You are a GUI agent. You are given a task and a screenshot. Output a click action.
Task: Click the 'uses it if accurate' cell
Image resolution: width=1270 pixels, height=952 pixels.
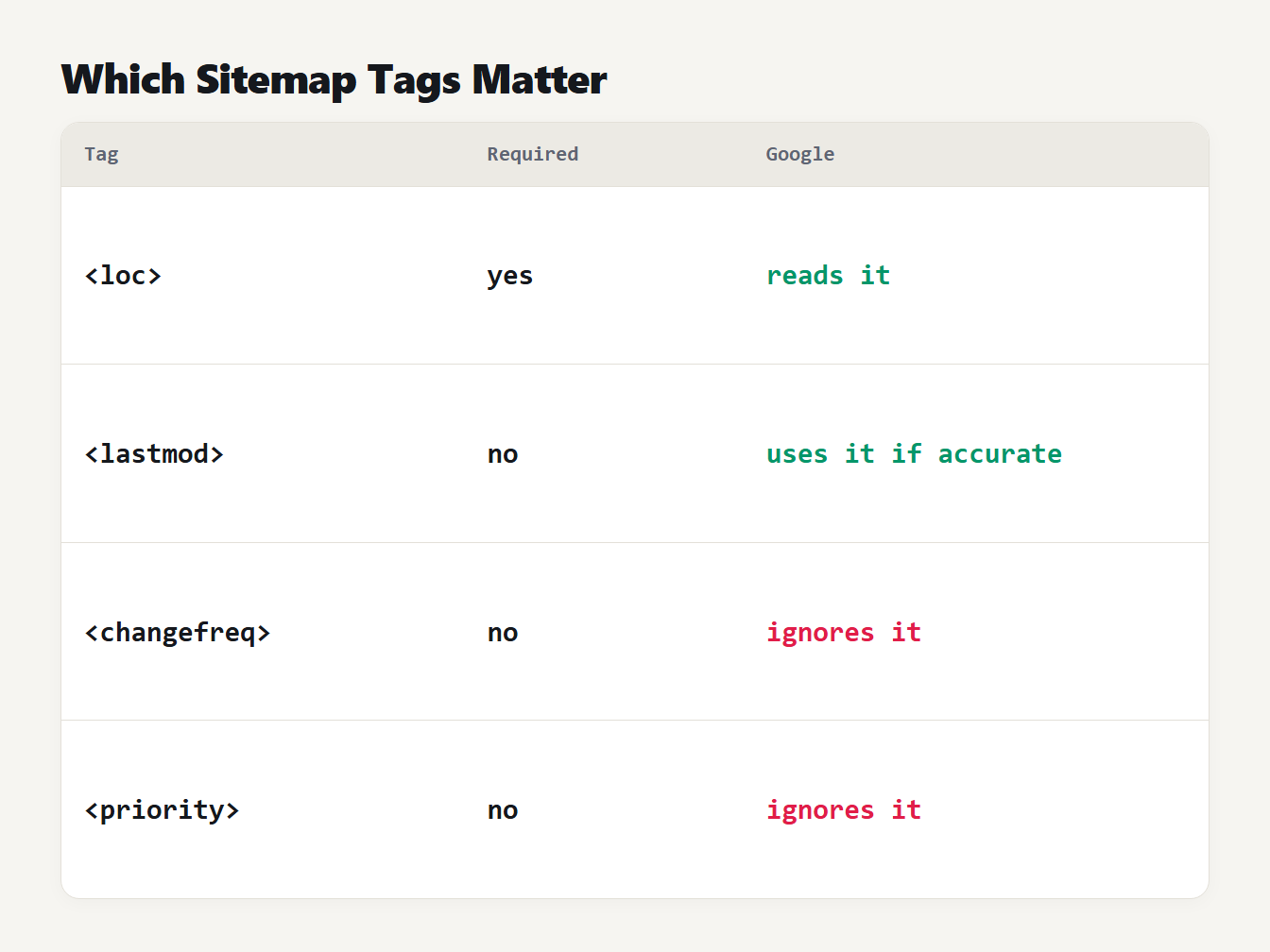click(x=914, y=453)
